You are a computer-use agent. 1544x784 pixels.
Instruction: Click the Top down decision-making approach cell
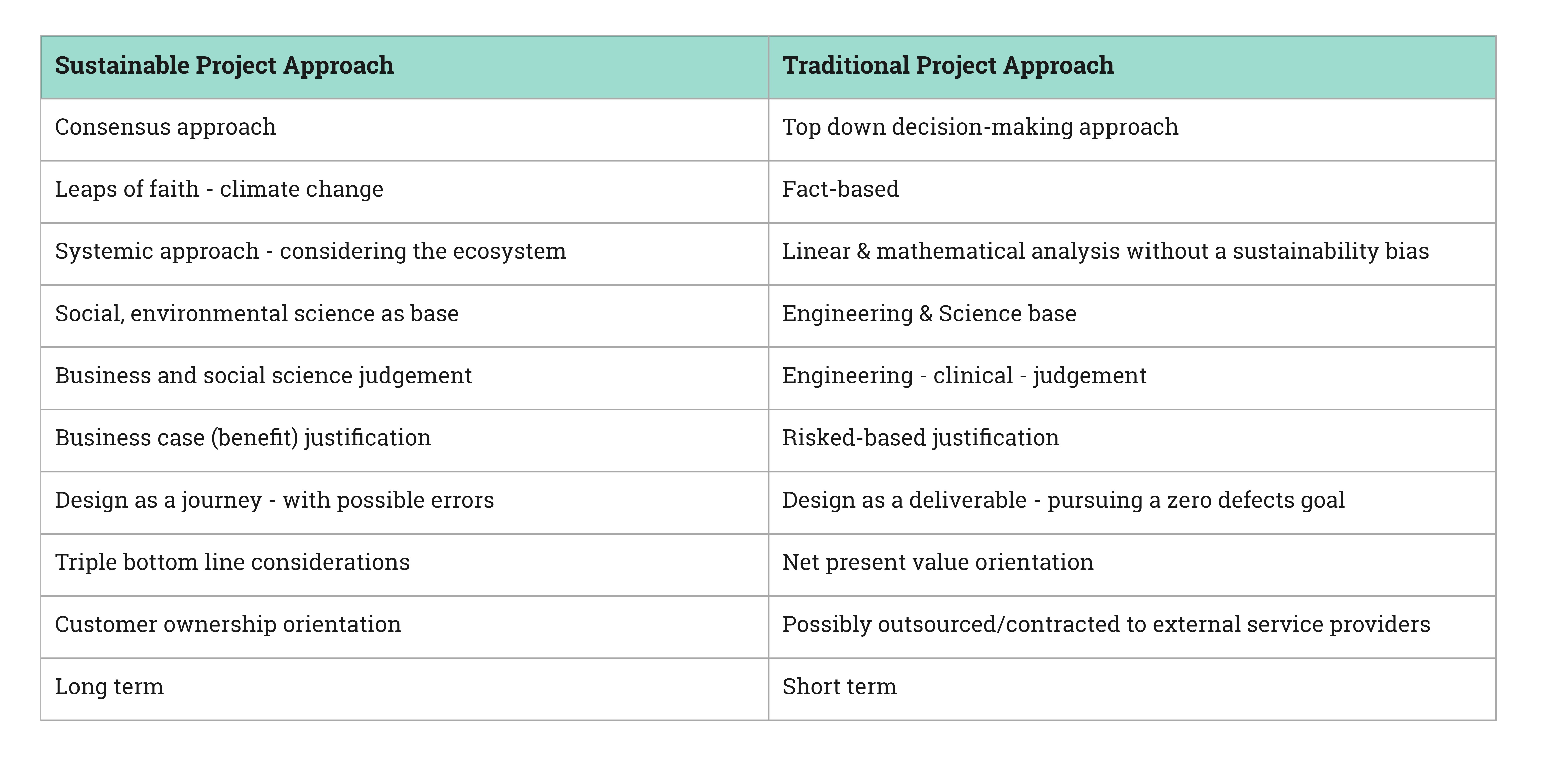[980, 127]
